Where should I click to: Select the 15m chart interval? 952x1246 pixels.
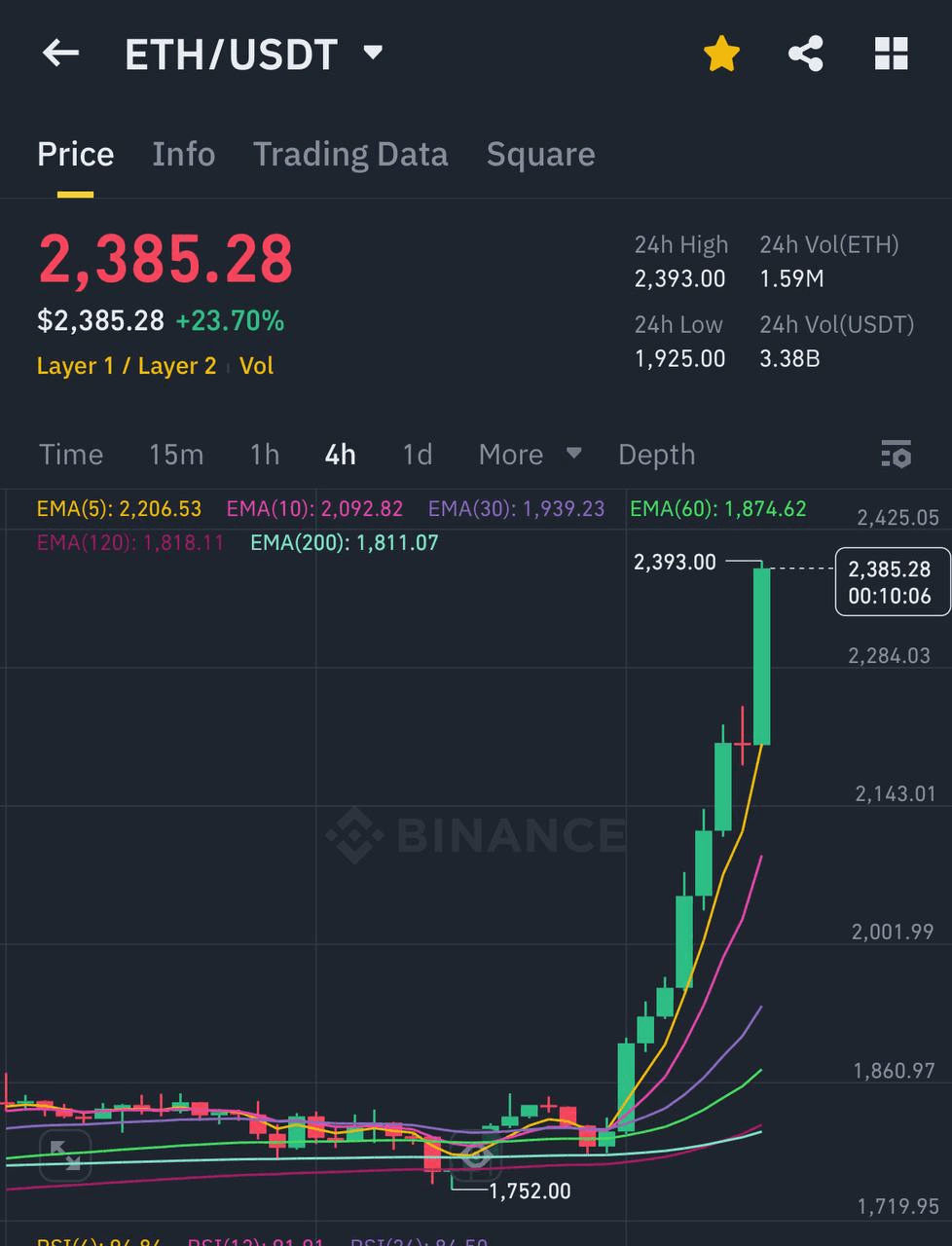pyautogui.click(x=176, y=455)
